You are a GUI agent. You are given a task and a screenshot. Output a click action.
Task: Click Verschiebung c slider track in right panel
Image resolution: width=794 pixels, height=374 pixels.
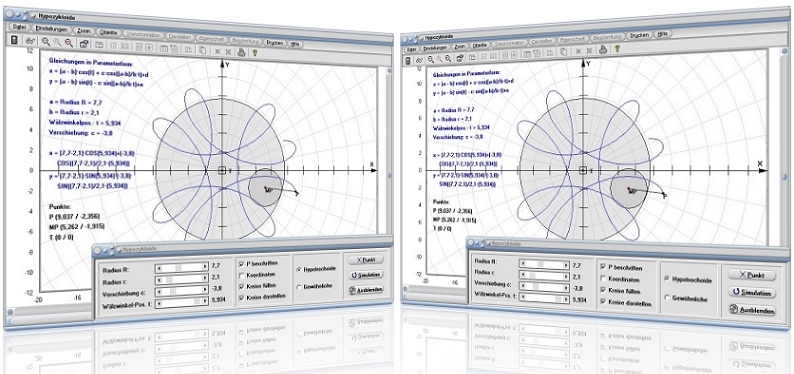tap(544, 287)
